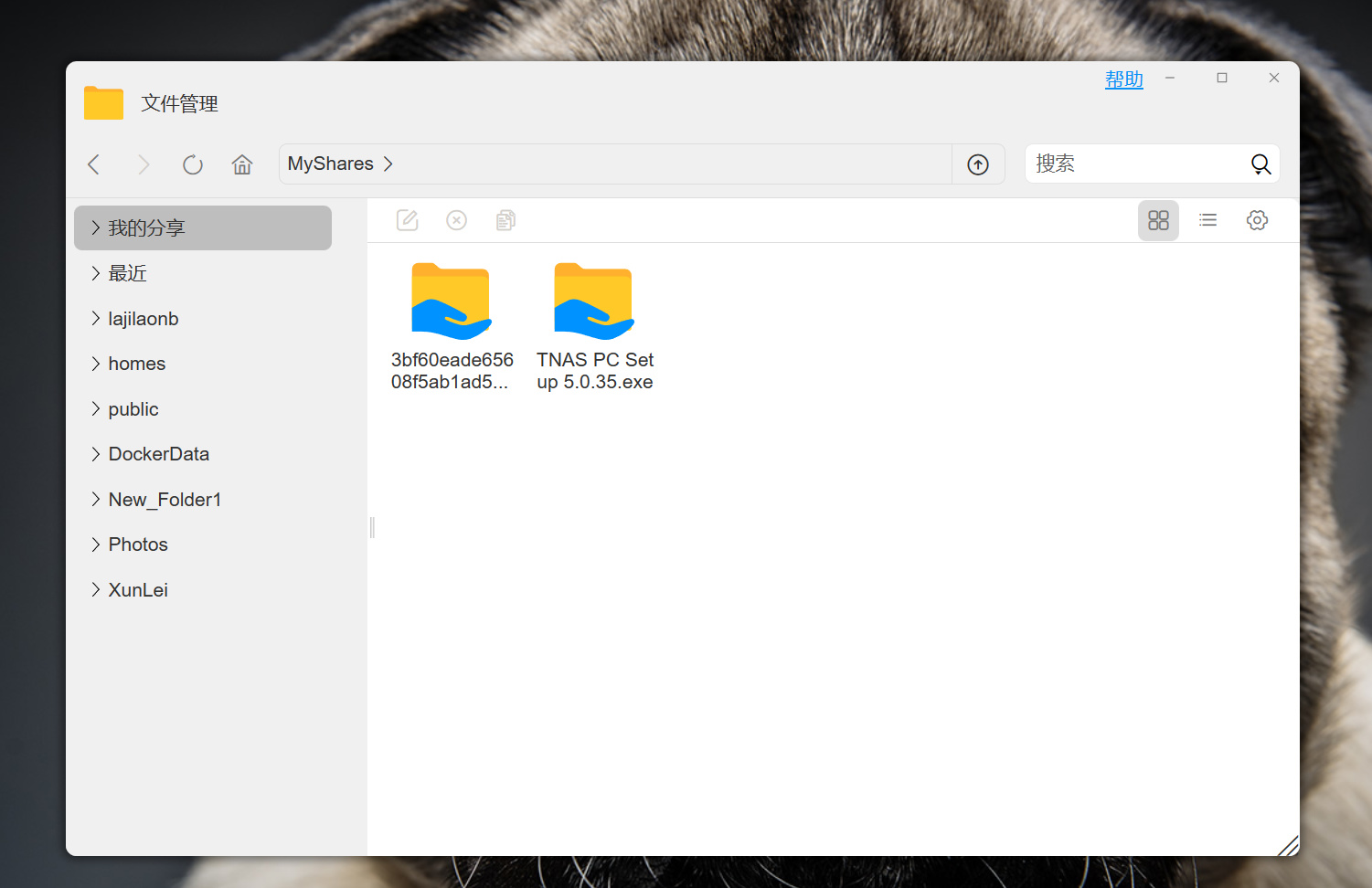Select the TNAS PC Setup 5.0.35.exe share
The image size is (1372, 888).
click(594, 301)
